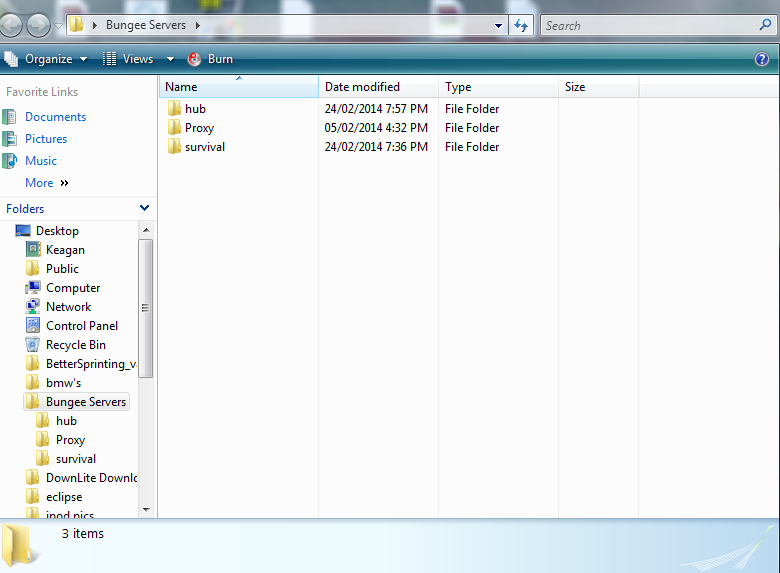Image resolution: width=780 pixels, height=573 pixels.
Task: Click the folder tree scrollbar thumb
Action: pyautogui.click(x=146, y=308)
